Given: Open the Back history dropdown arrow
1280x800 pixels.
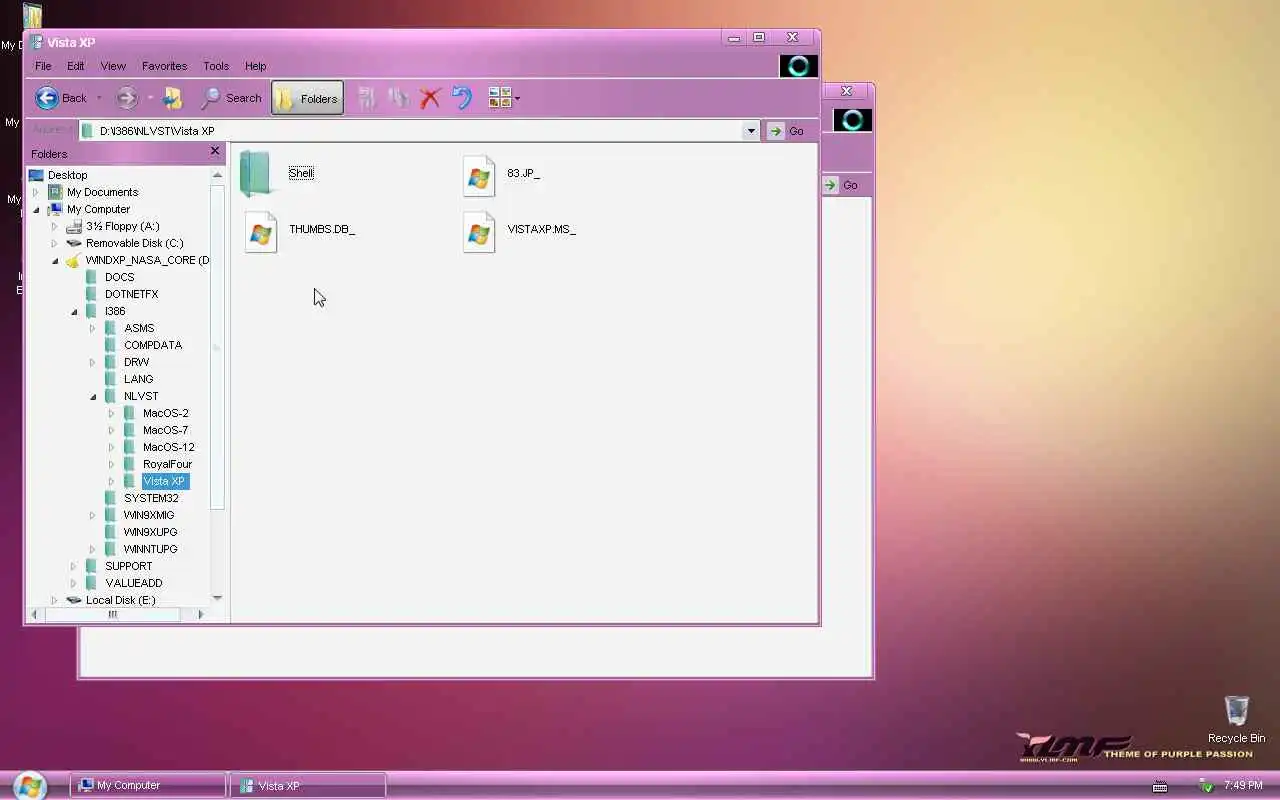Looking at the screenshot, I should coord(98,98).
